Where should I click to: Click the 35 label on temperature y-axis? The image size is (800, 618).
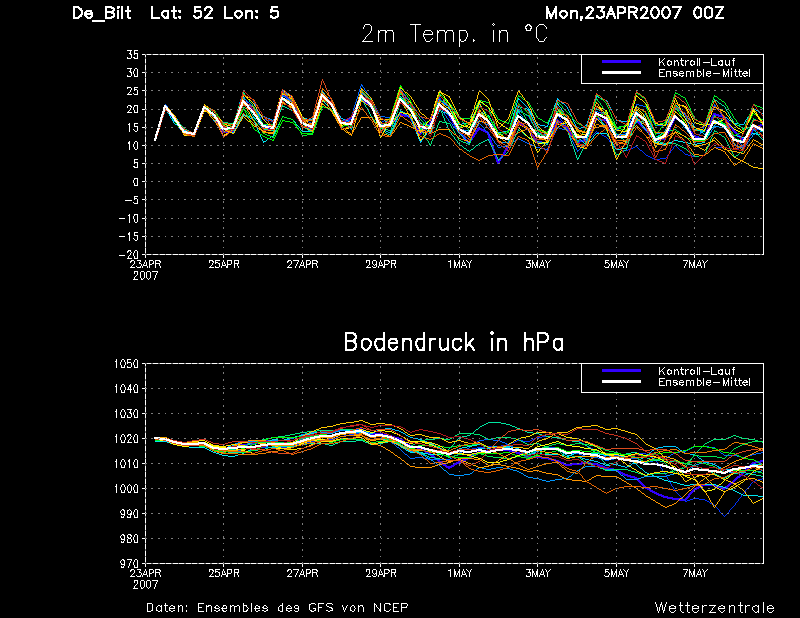click(x=133, y=55)
